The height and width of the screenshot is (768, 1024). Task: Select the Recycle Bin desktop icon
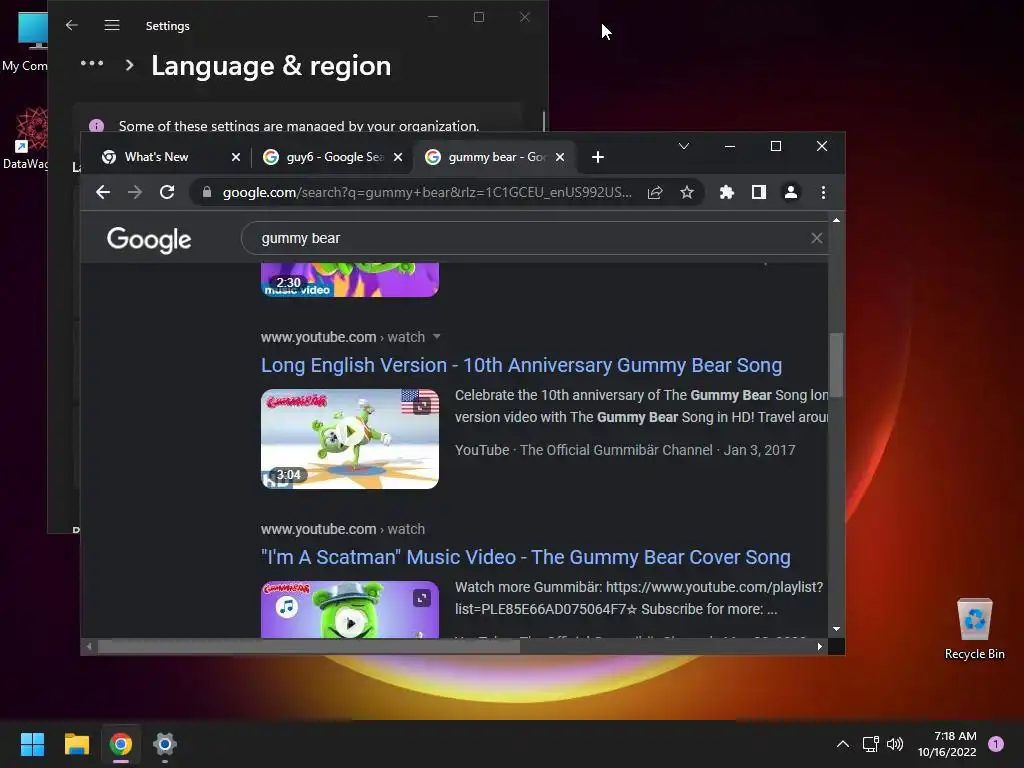click(974, 629)
